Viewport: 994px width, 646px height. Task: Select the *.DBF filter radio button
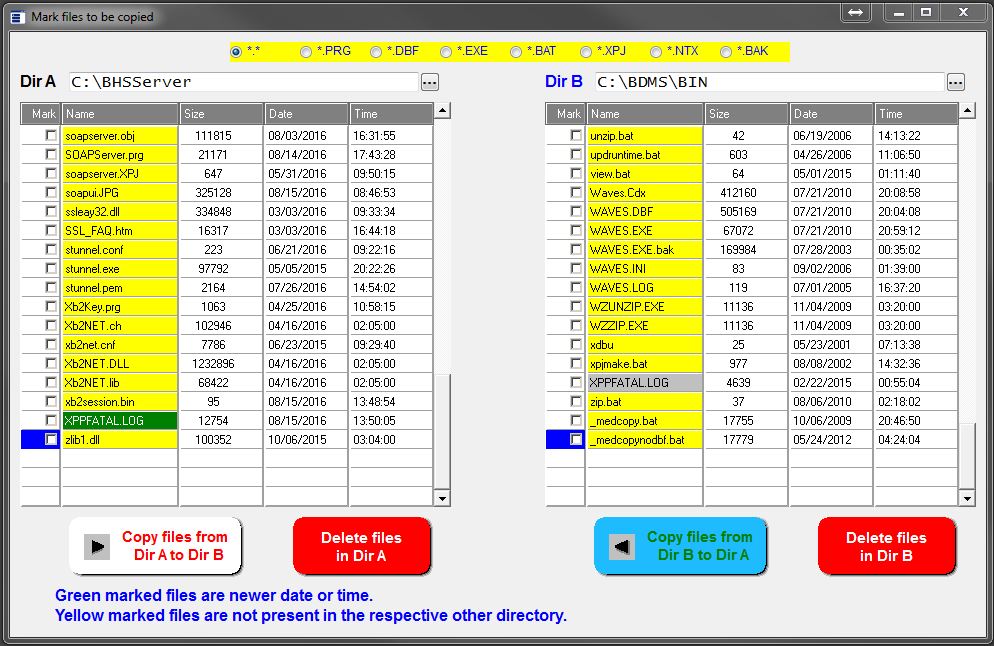(x=376, y=51)
